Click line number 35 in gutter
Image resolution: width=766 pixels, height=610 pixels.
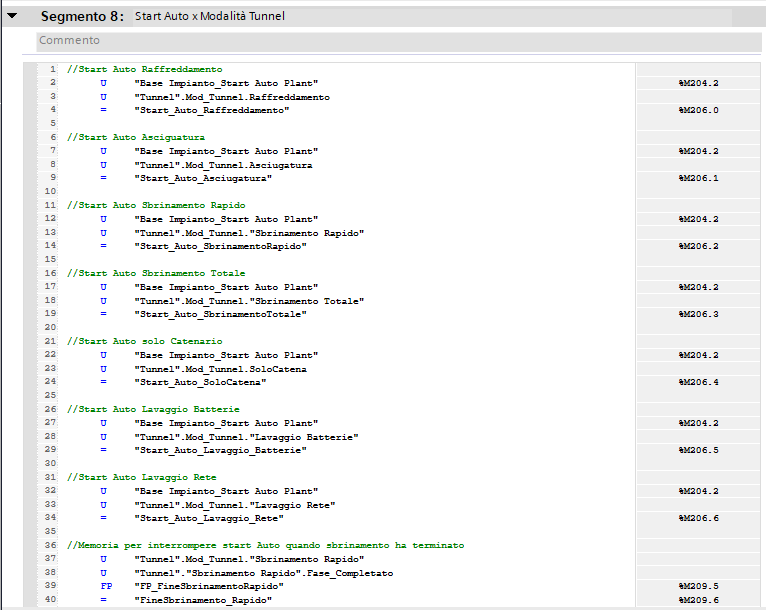point(50,531)
